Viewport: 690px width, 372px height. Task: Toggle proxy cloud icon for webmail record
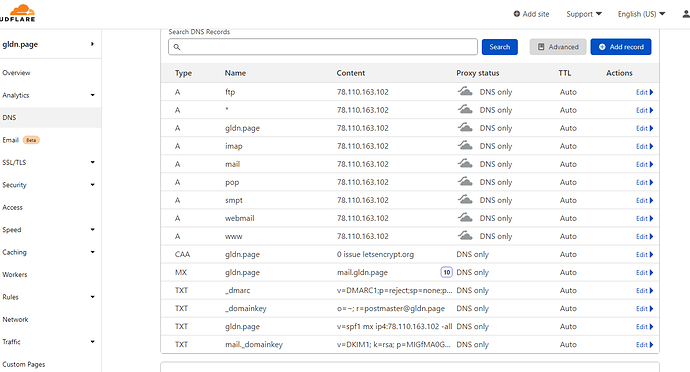point(465,218)
